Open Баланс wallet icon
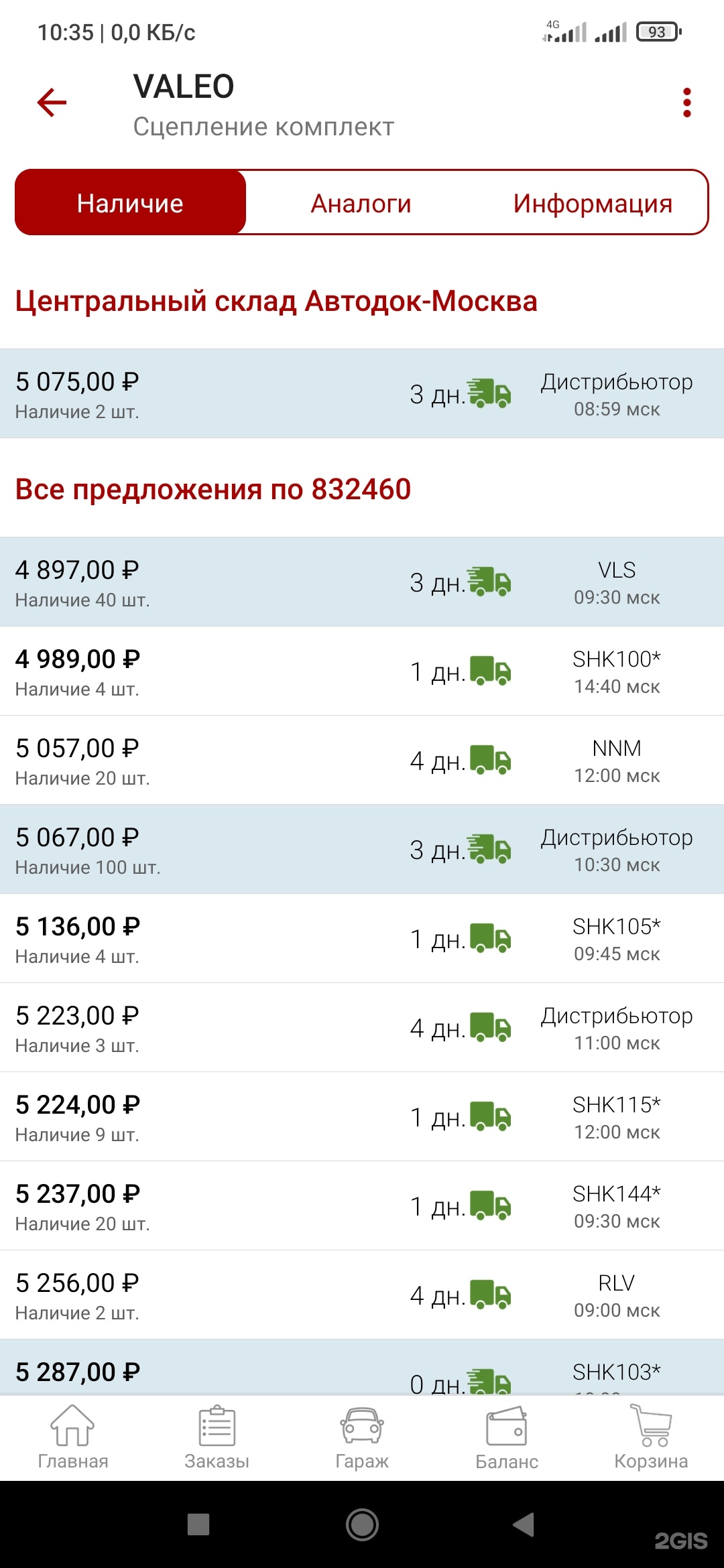Screen dimensions: 724x1568 coord(507,1437)
